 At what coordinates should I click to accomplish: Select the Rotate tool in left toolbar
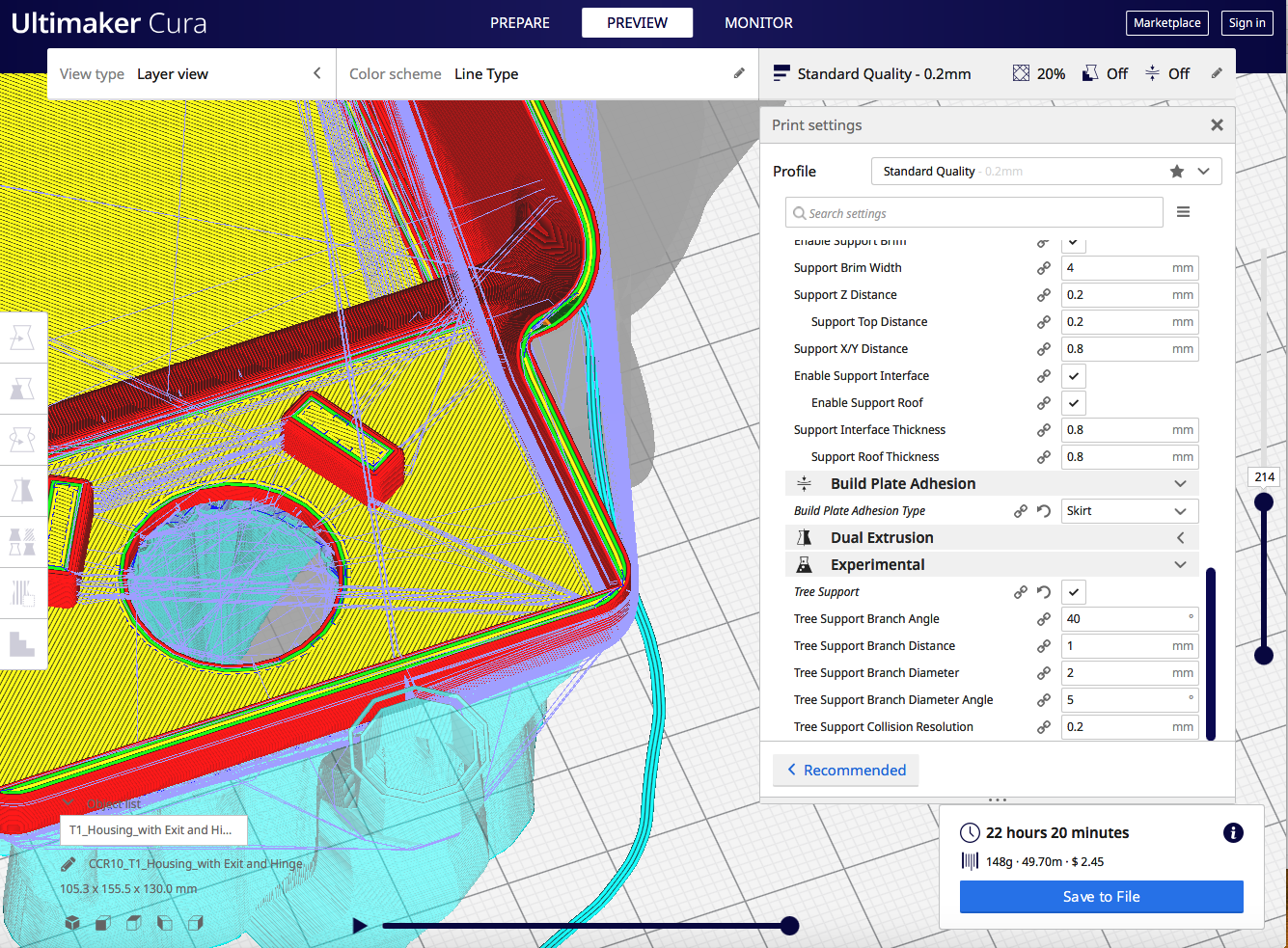click(22, 440)
